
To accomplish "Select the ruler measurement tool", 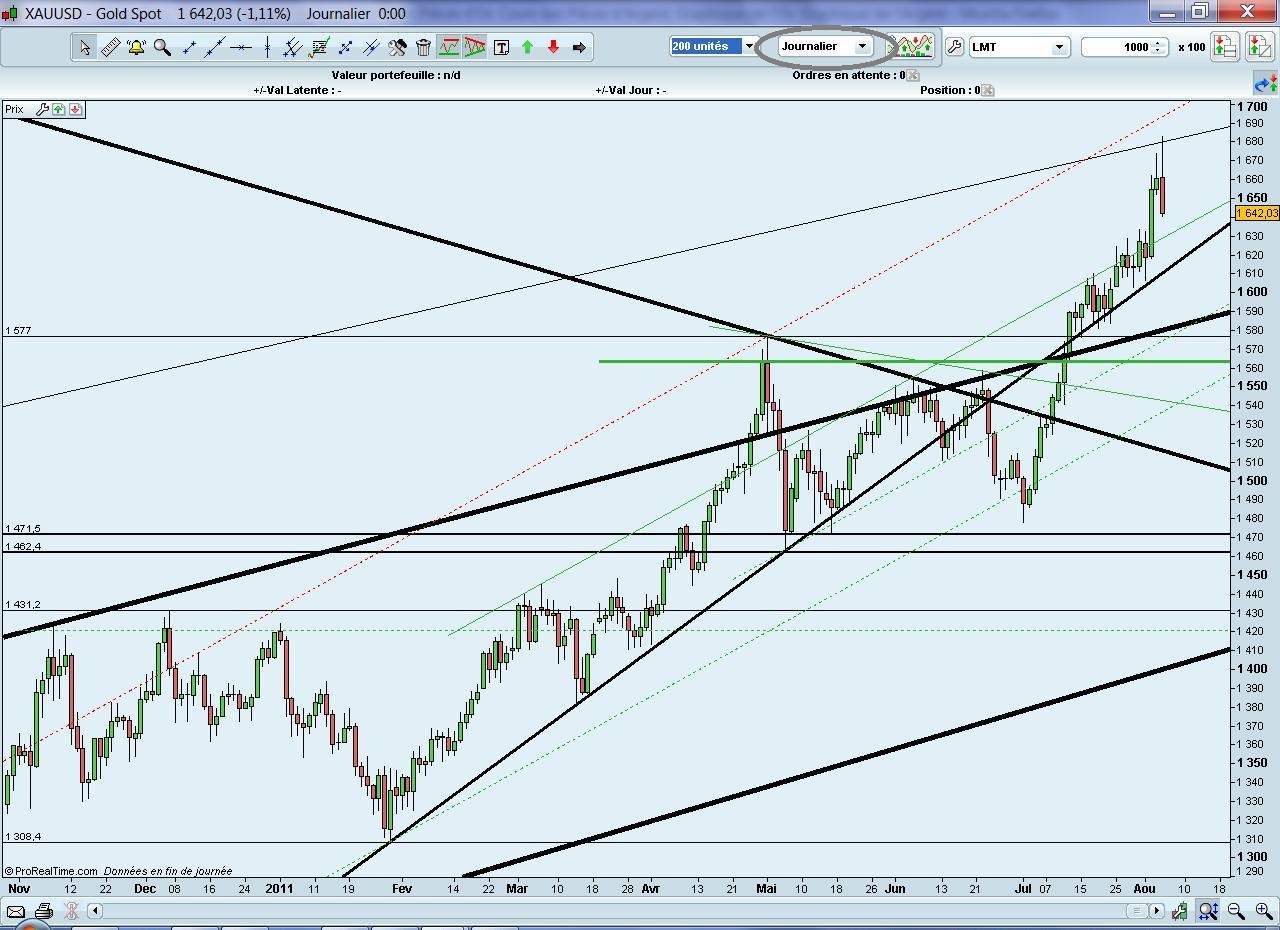I will [x=110, y=47].
